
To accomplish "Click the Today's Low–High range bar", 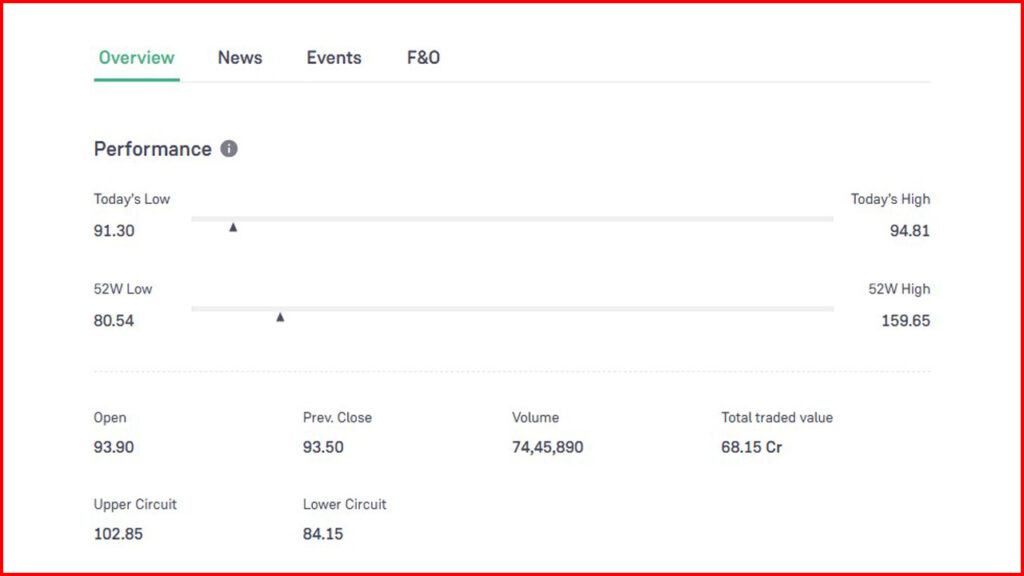I will coord(512,218).
